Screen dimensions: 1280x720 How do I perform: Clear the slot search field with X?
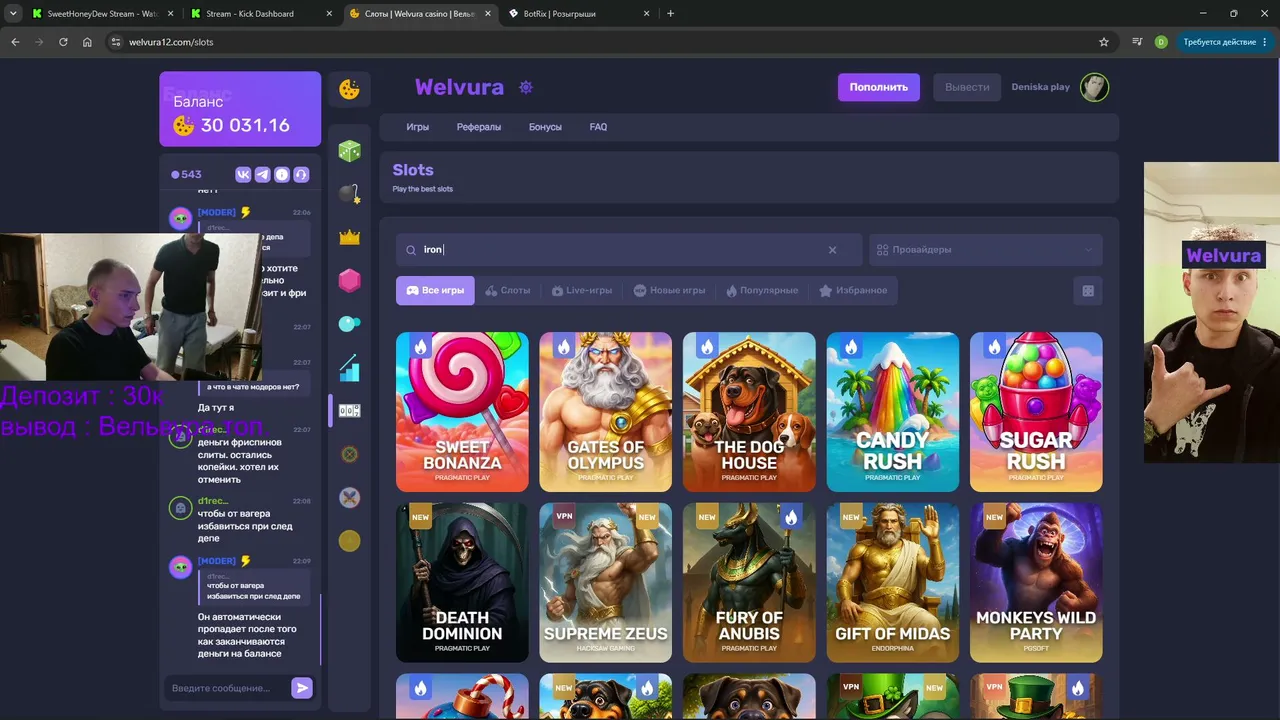tap(832, 250)
